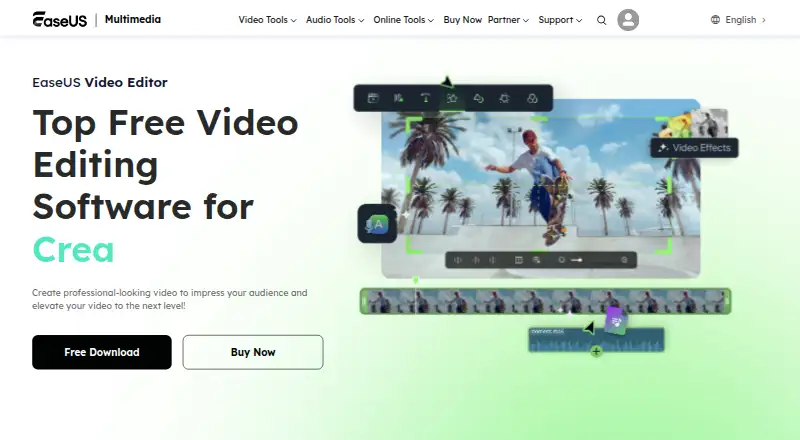Image resolution: width=800 pixels, height=440 pixels.
Task: Click the Video Effects label
Action: pyautogui.click(x=702, y=148)
